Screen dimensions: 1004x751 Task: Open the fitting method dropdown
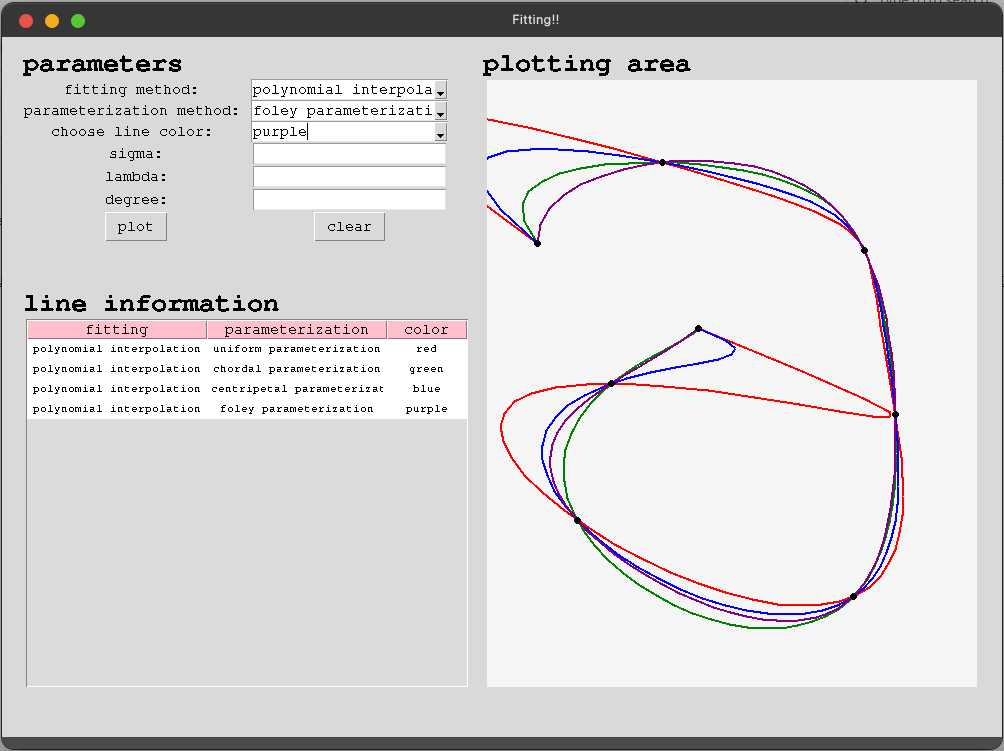pyautogui.click(x=440, y=91)
